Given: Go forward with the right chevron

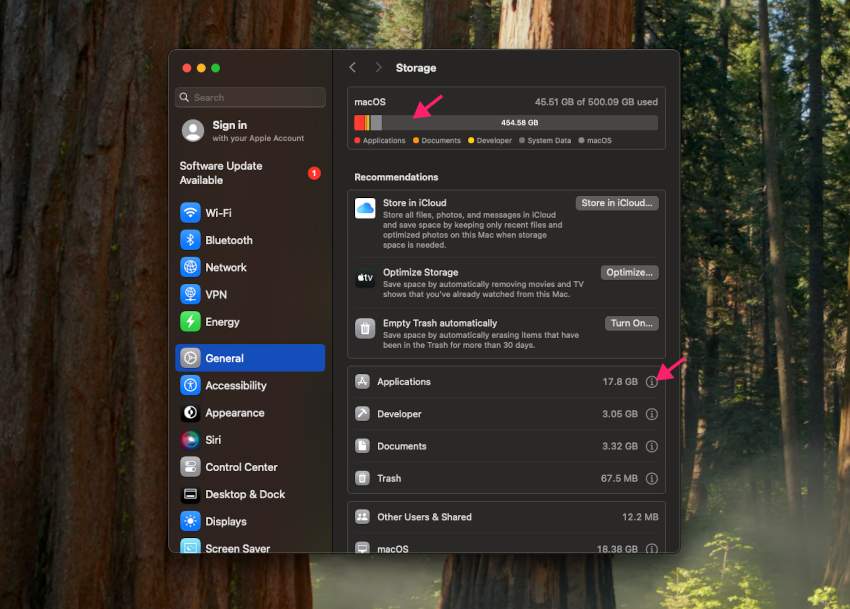Looking at the screenshot, I should coord(378,67).
